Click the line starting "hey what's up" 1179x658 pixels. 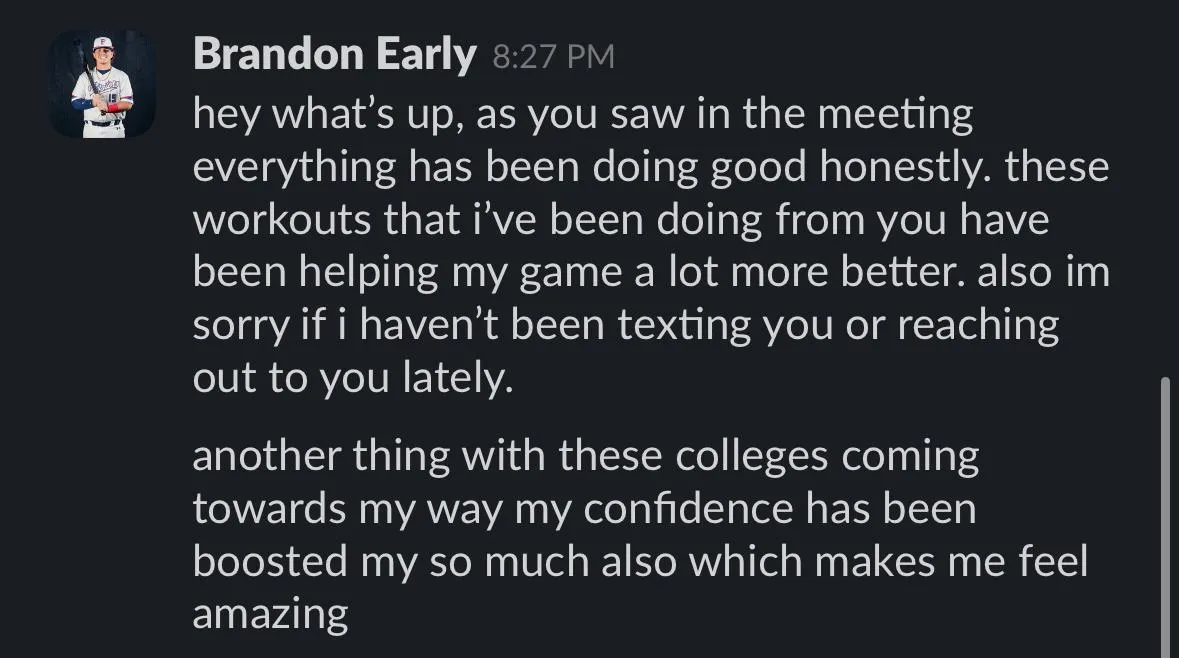point(583,115)
